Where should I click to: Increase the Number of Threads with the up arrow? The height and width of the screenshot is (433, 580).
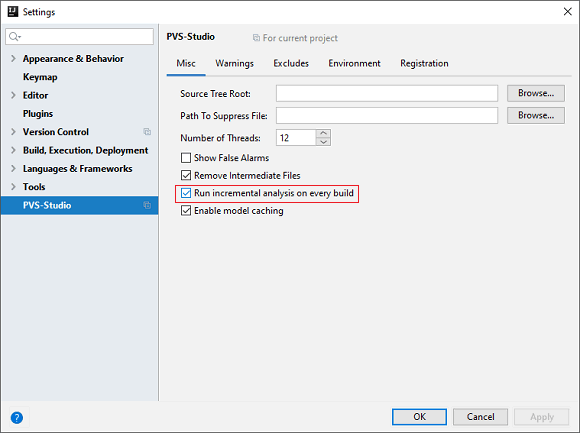point(323,133)
